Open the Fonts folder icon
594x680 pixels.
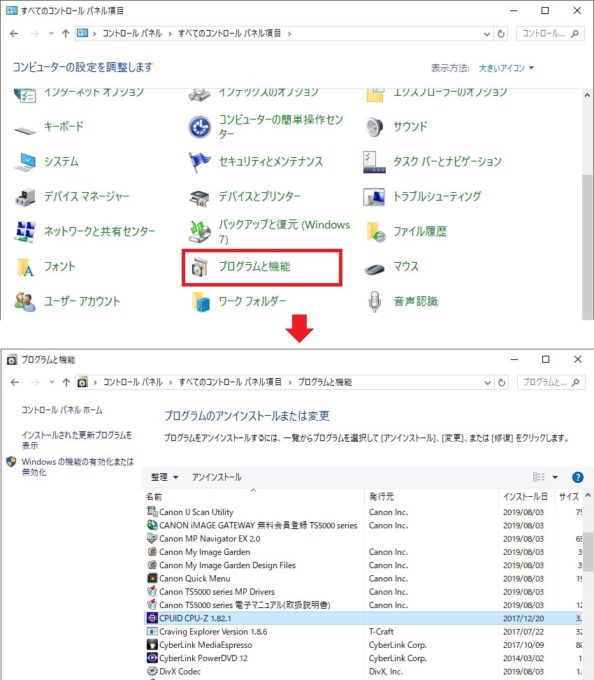25,267
